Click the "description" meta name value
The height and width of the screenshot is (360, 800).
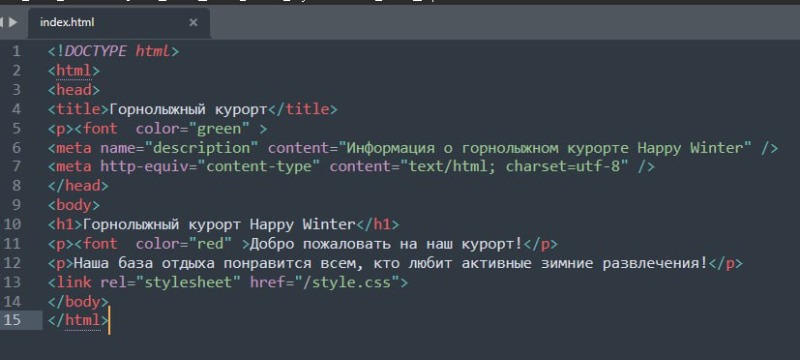202,148
